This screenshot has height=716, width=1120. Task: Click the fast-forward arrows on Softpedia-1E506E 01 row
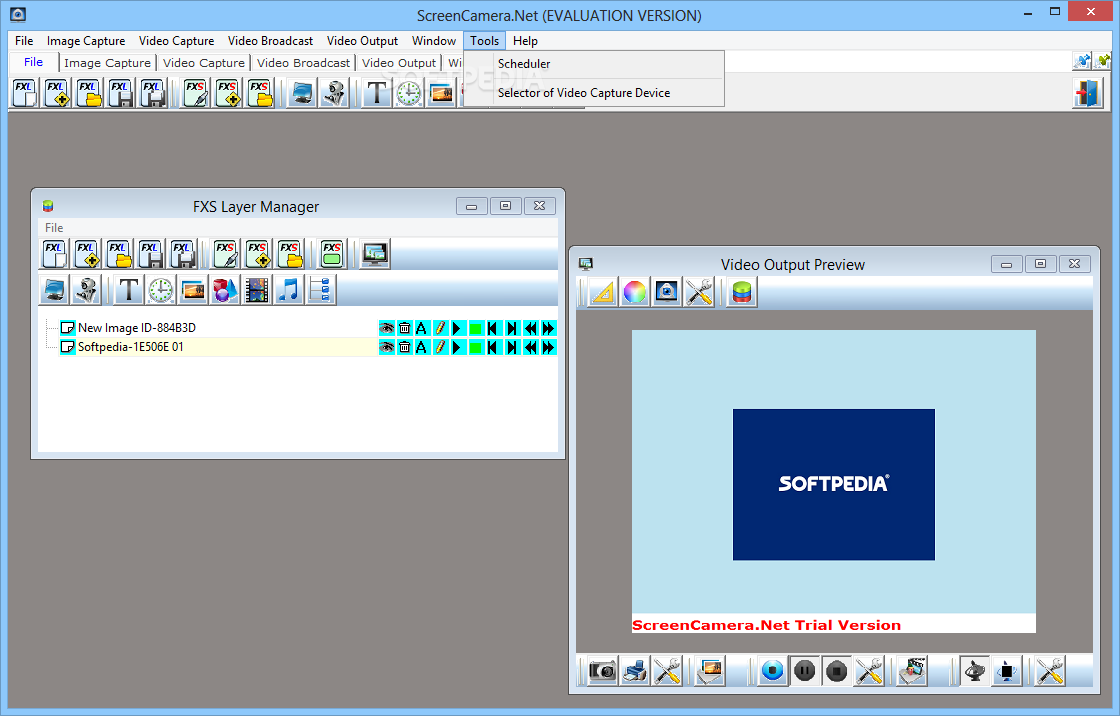pyautogui.click(x=549, y=347)
